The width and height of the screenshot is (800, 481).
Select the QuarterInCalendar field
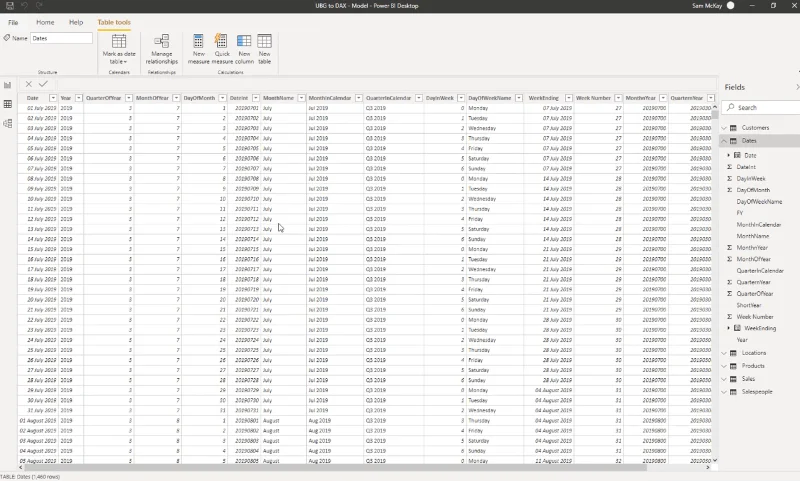click(x=760, y=271)
